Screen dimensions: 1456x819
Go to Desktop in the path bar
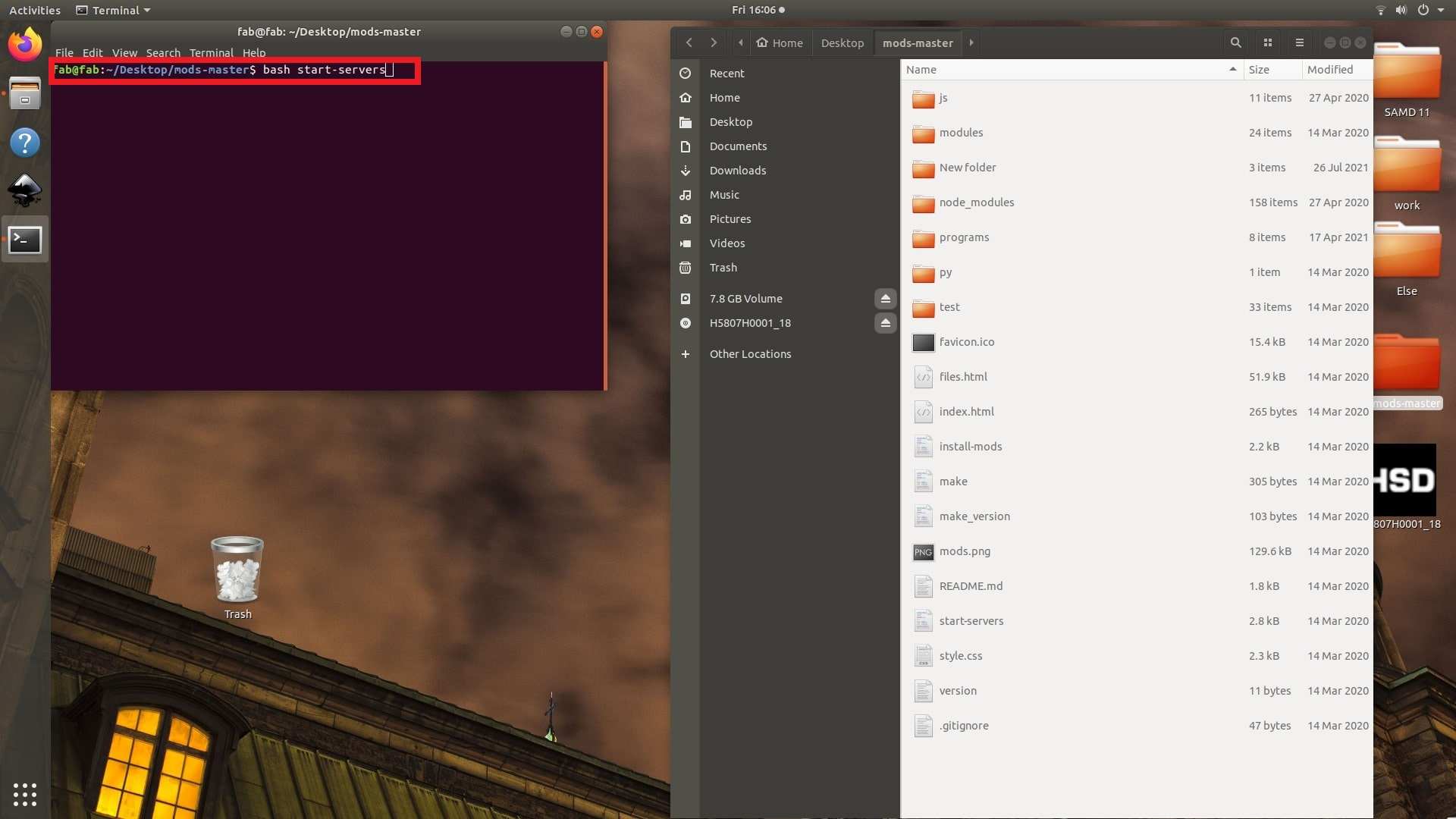coord(842,42)
